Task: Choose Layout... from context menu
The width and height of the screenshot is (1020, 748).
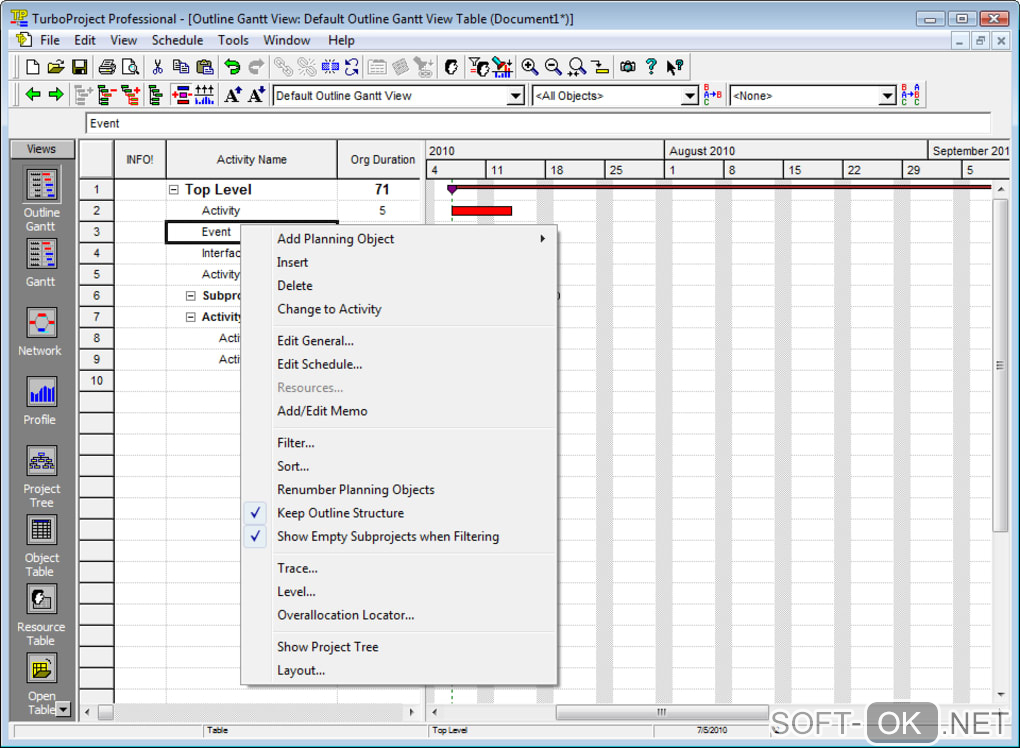Action: pyautogui.click(x=301, y=671)
